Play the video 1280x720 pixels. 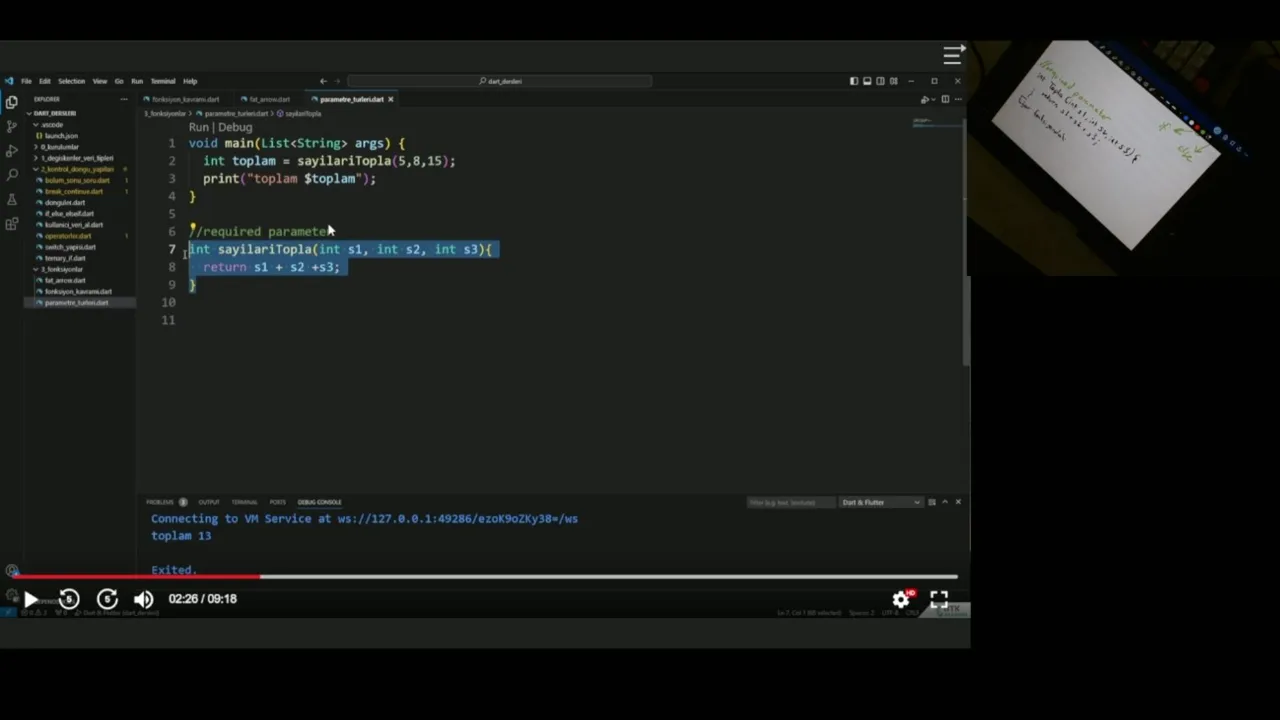[31, 599]
